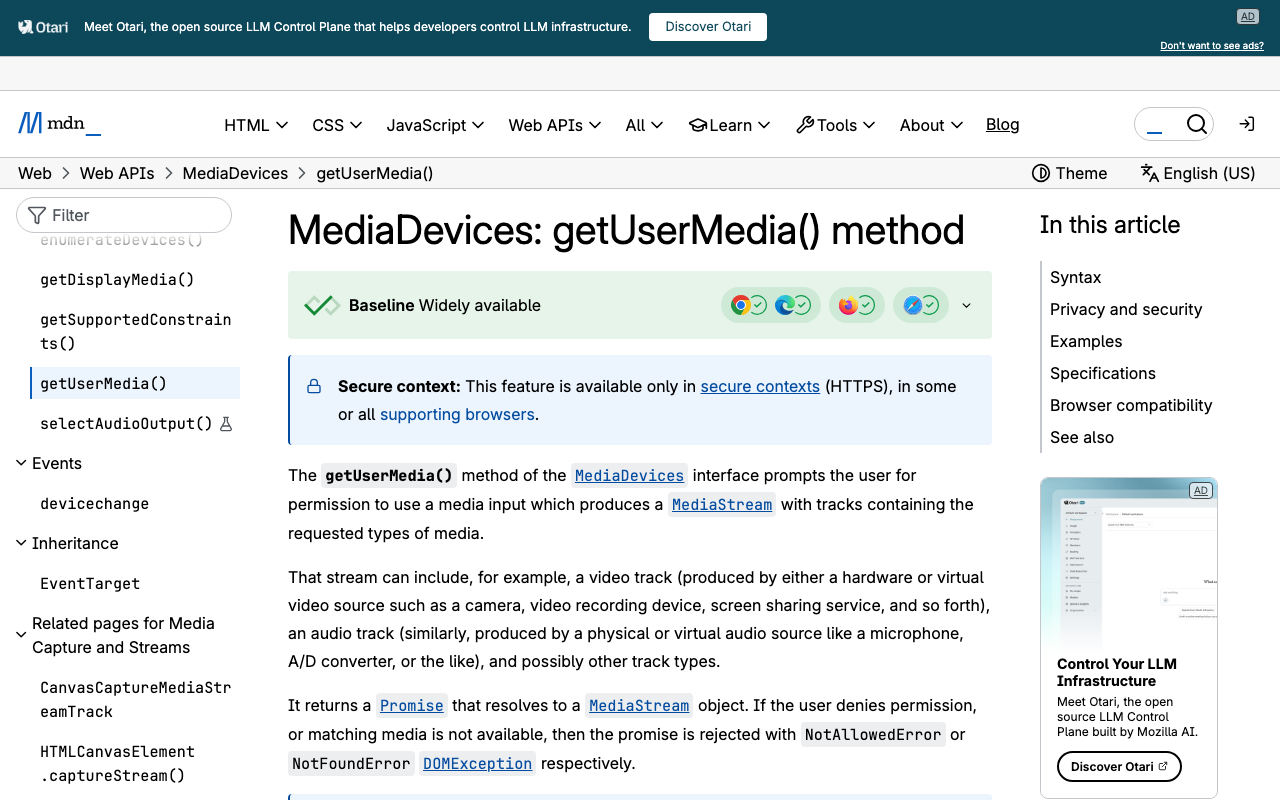Click the Firefox browser support icon
1280x800 pixels.
pyautogui.click(x=849, y=305)
